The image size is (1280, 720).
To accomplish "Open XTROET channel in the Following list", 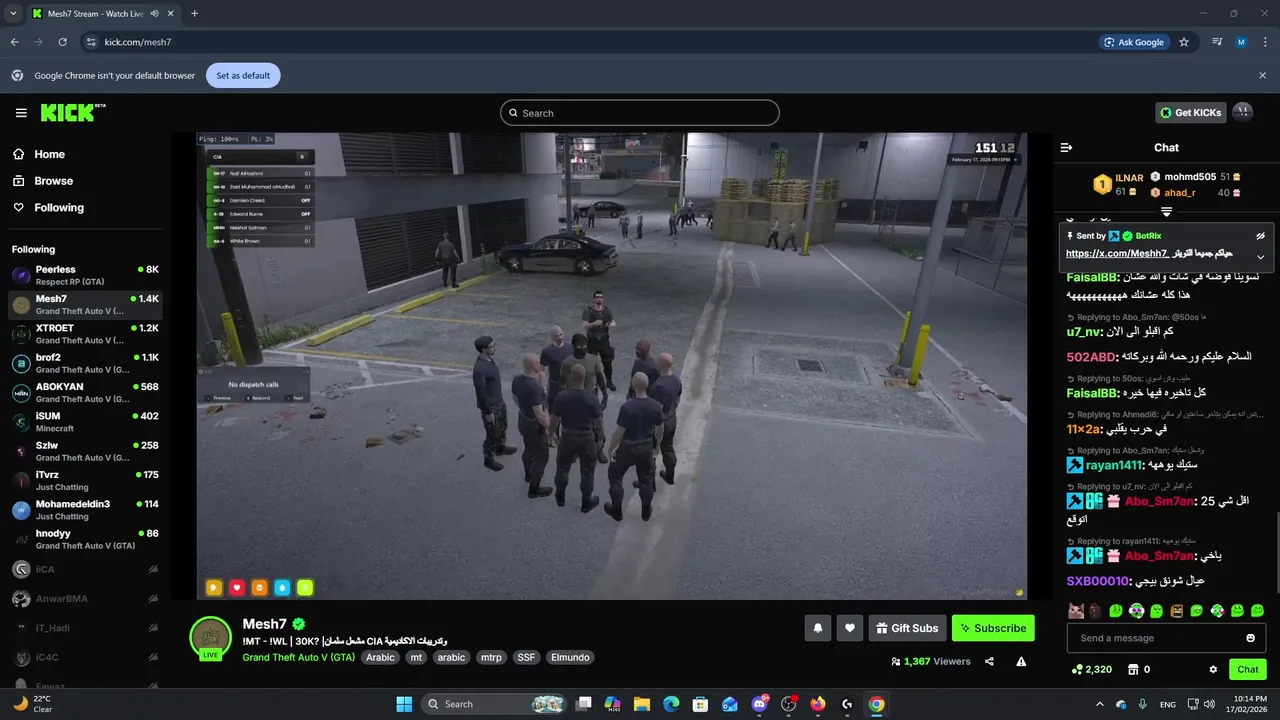I will 85,334.
